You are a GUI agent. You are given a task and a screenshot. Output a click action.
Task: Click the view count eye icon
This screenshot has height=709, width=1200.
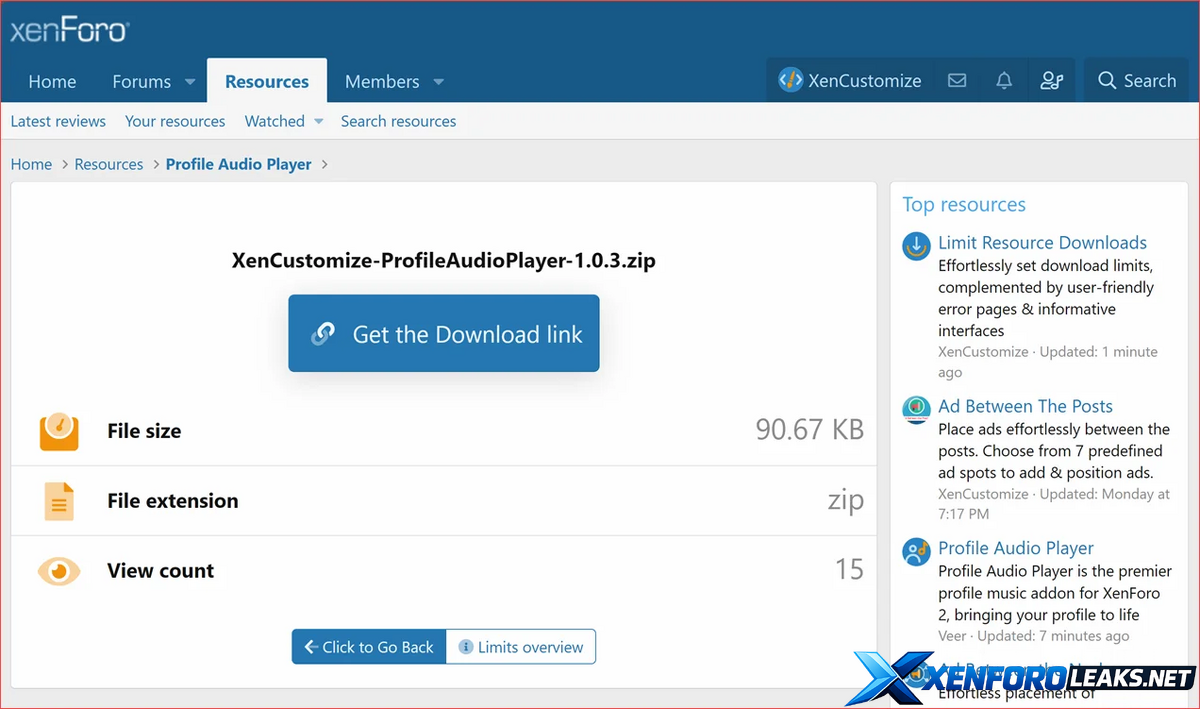pyautogui.click(x=59, y=571)
